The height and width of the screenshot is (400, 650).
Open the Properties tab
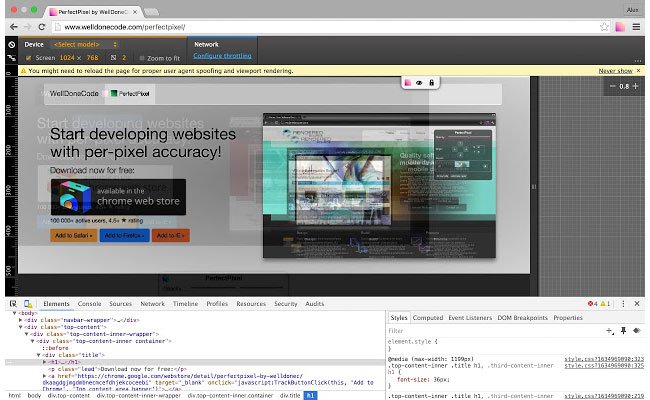pyautogui.click(x=568, y=318)
